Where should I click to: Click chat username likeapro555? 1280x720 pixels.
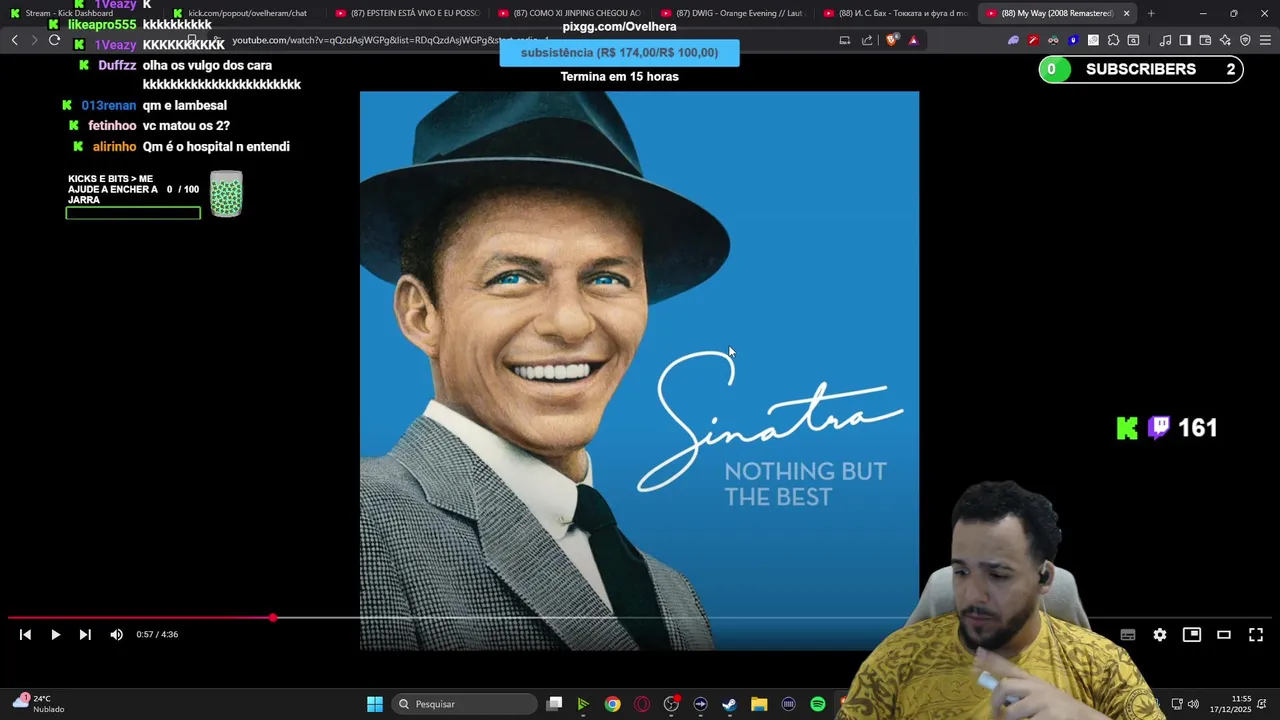[102, 24]
